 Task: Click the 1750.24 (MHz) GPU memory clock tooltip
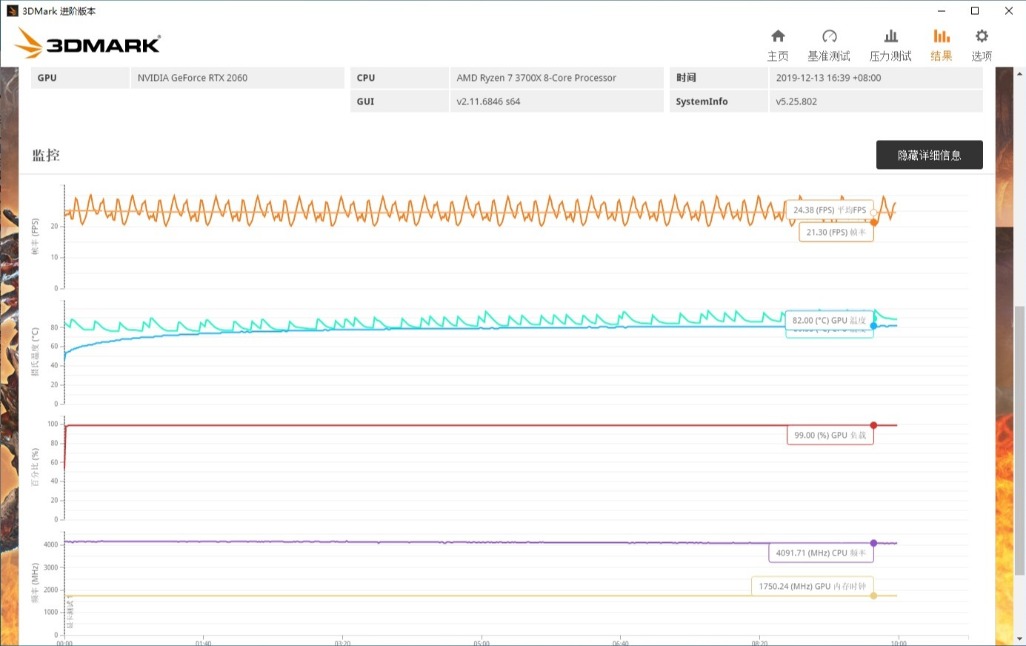(812, 586)
